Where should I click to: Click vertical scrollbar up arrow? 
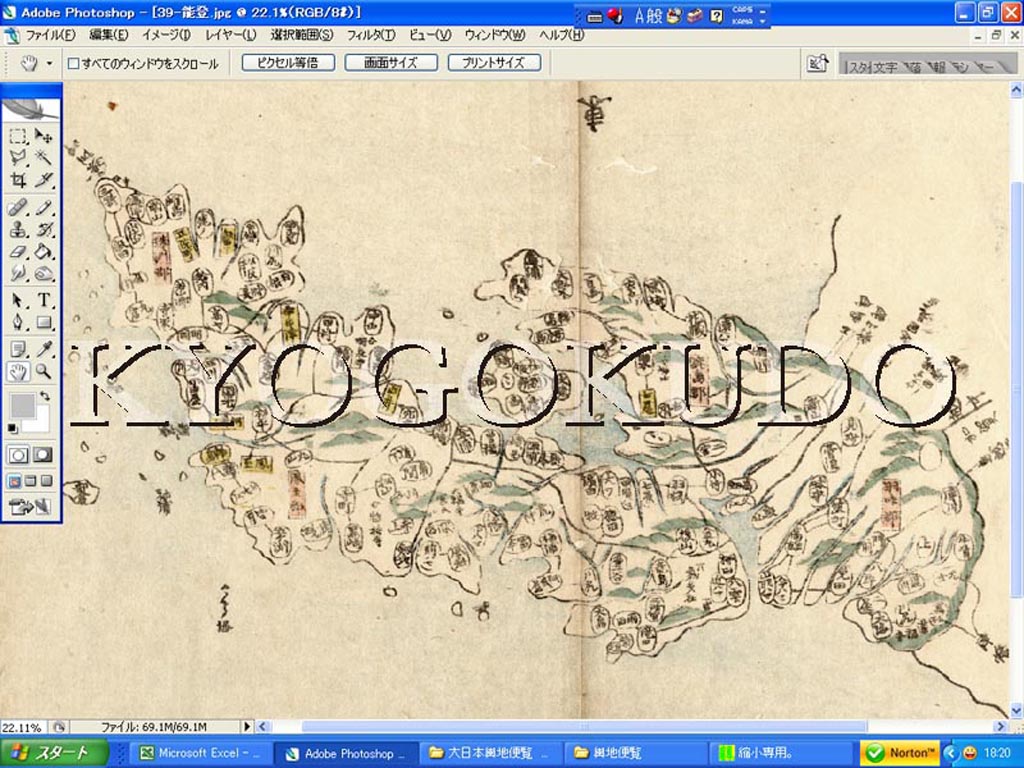(x=1016, y=90)
